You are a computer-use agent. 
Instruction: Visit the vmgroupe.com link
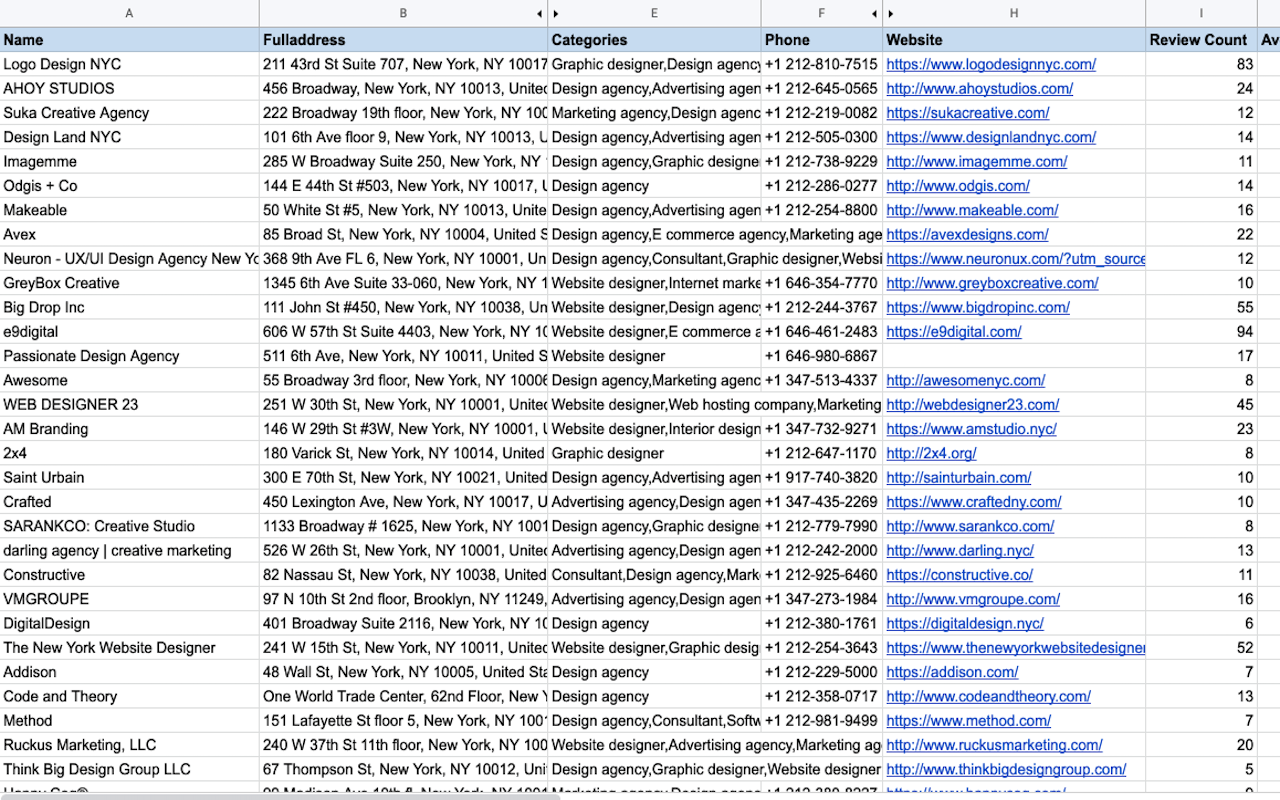pyautogui.click(x=973, y=599)
